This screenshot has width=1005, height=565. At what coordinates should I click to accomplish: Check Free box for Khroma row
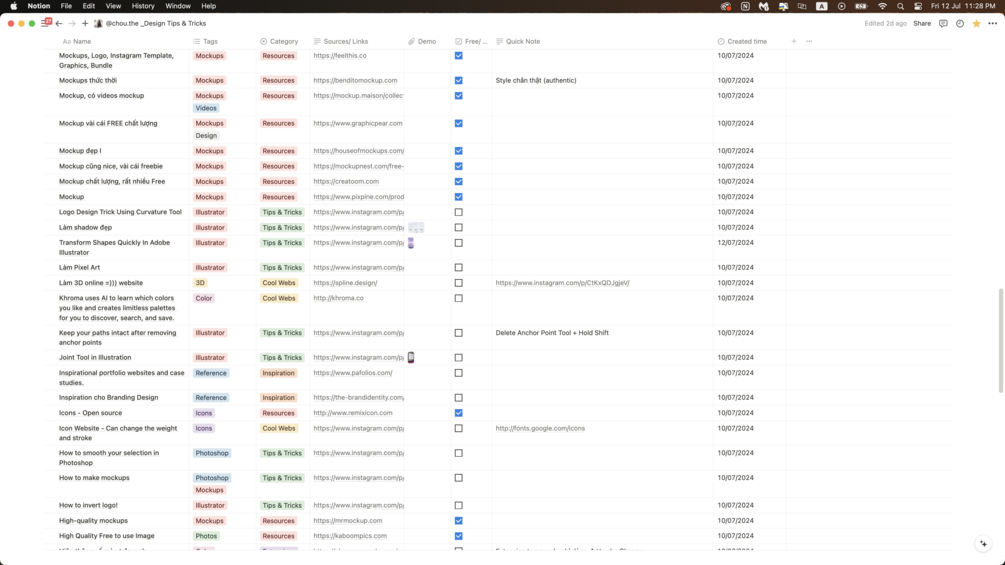pyautogui.click(x=458, y=299)
